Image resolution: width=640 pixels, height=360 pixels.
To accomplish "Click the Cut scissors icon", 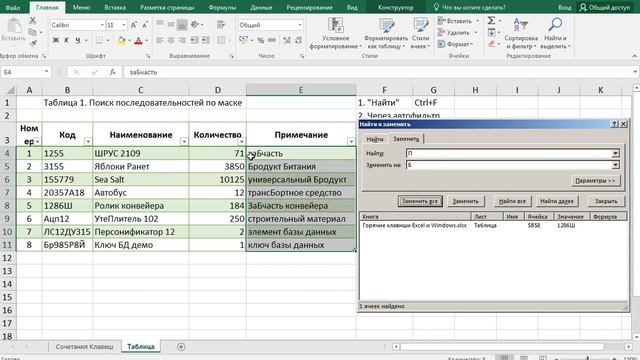I will pyautogui.click(x=33, y=20).
